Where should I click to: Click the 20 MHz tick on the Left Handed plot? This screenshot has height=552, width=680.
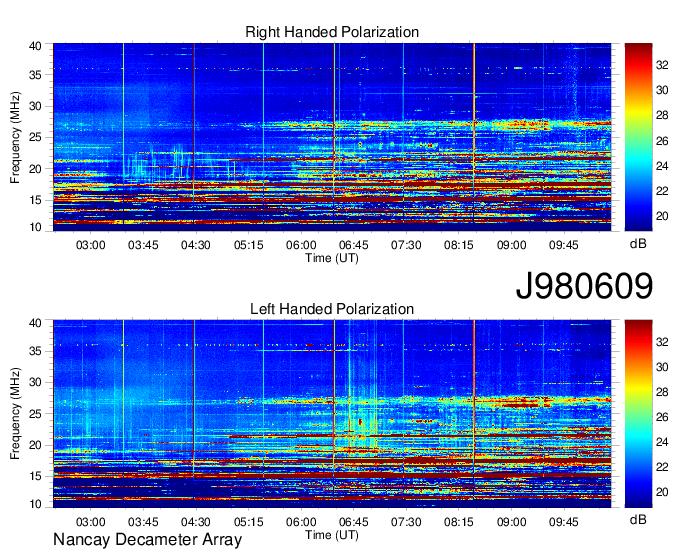click(35, 445)
